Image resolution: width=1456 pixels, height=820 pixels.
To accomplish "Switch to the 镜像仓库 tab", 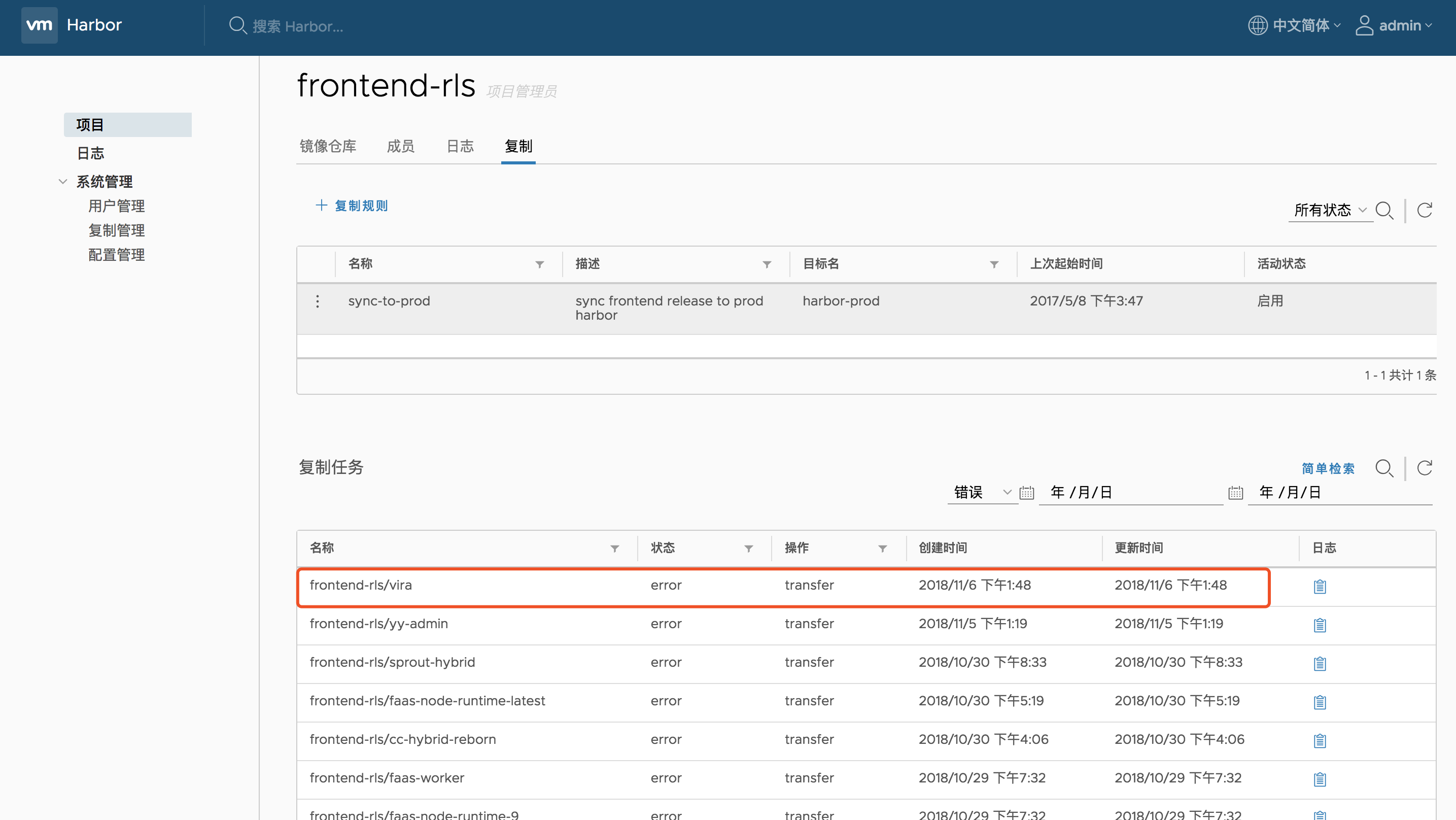I will [x=328, y=147].
